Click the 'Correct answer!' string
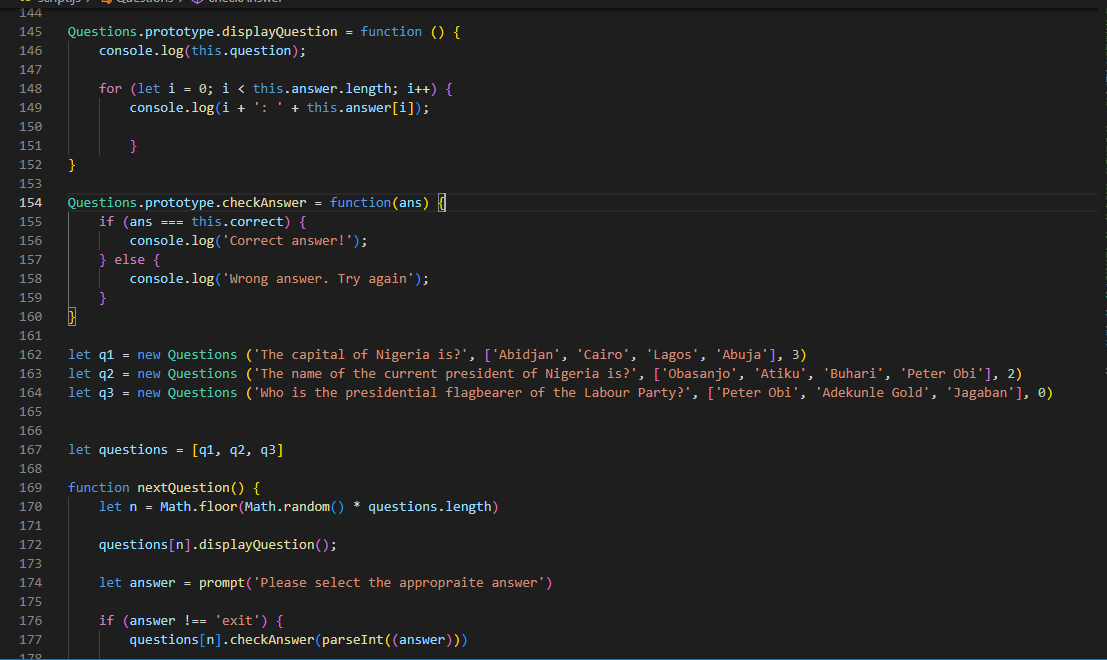The image size is (1107, 660). click(x=287, y=241)
